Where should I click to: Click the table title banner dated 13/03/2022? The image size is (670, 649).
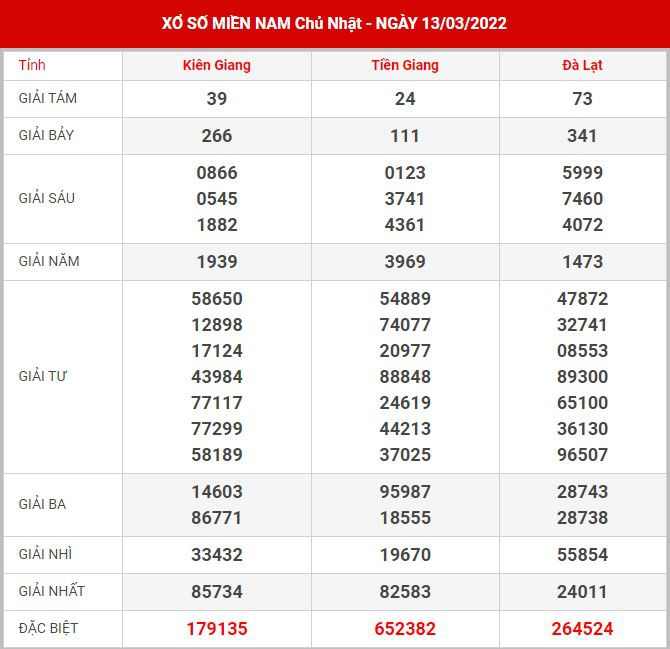click(335, 23)
